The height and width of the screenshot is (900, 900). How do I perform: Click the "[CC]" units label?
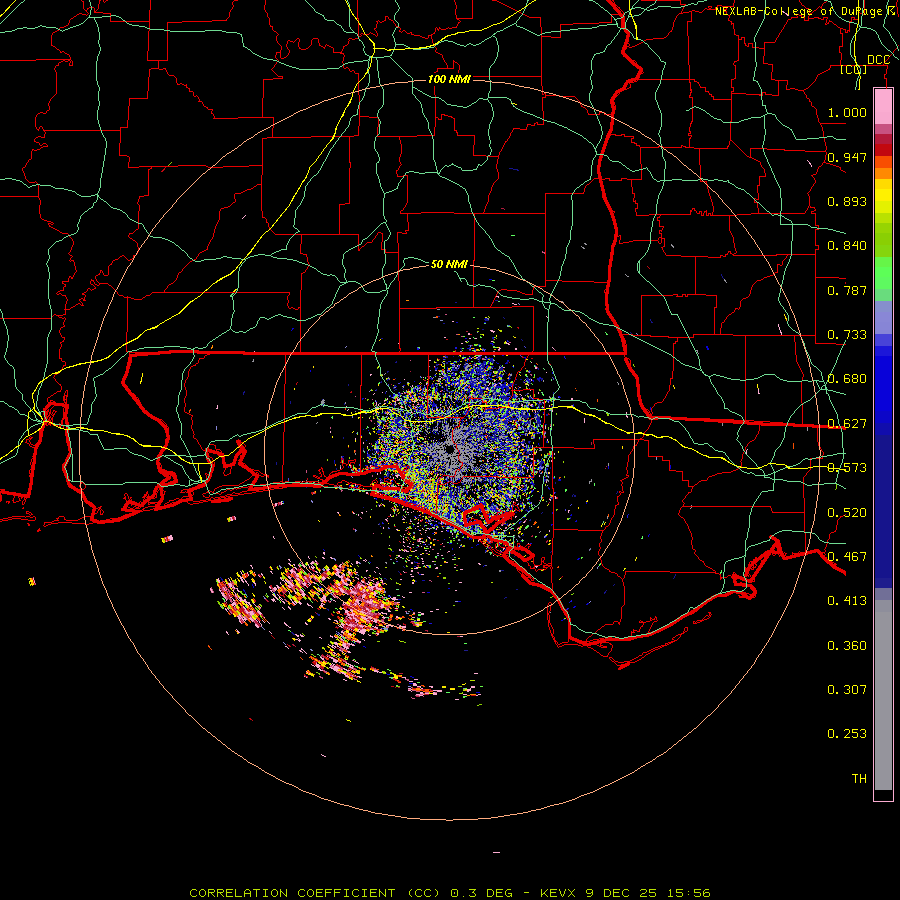[x=854, y=69]
